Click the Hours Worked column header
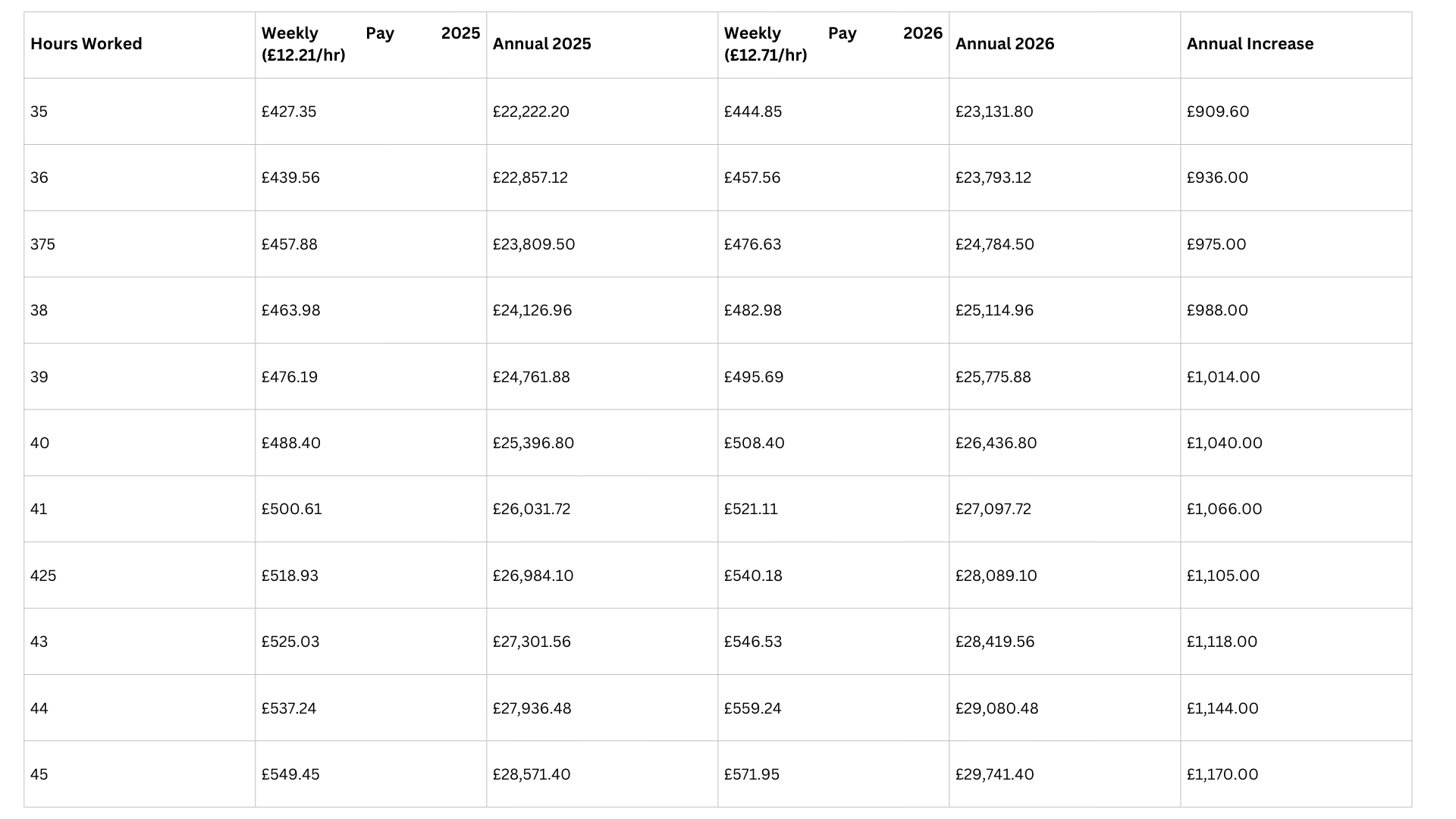The height and width of the screenshot is (819, 1456). point(86,44)
